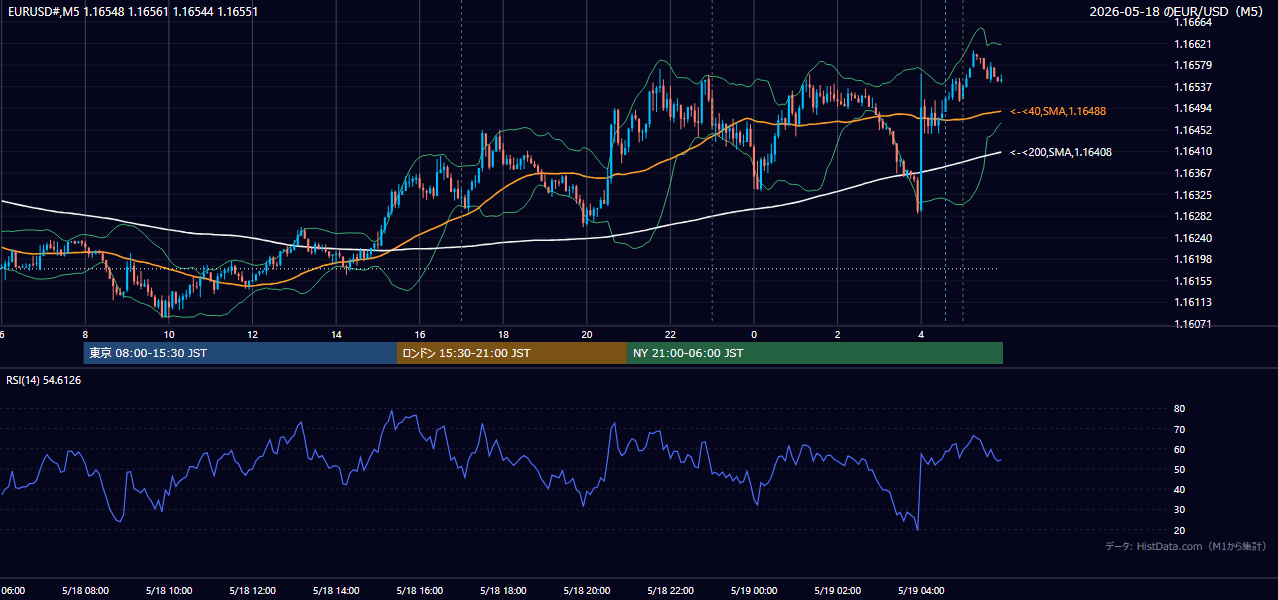The height and width of the screenshot is (600, 1278).
Task: Click hour marker 10 under price chart
Action: (169, 335)
